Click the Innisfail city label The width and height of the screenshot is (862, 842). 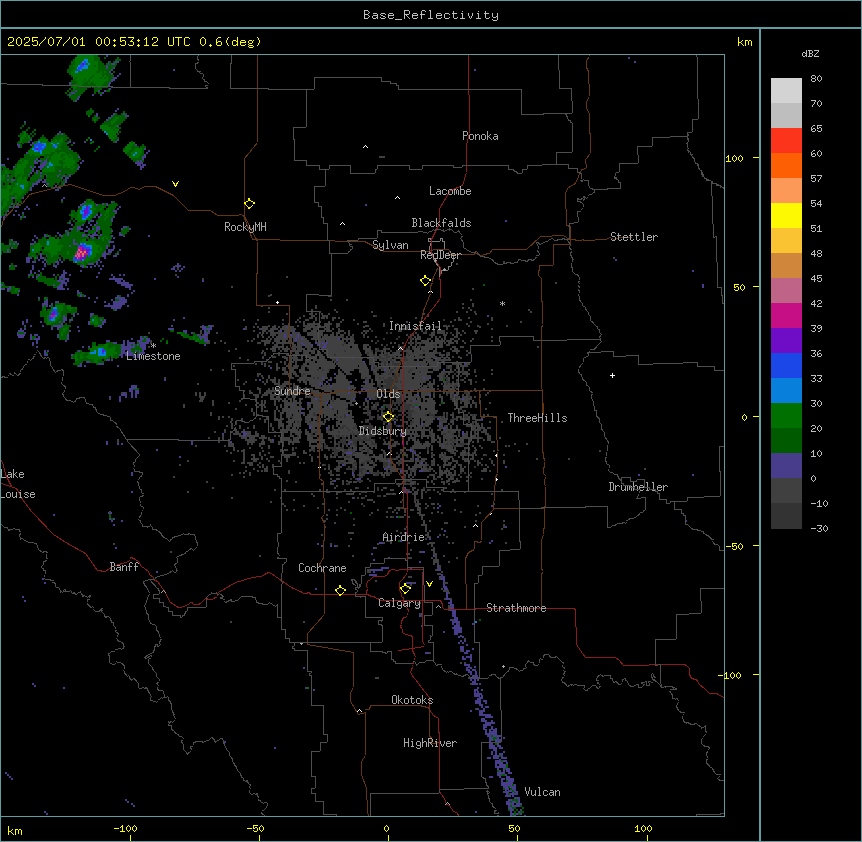click(x=415, y=326)
